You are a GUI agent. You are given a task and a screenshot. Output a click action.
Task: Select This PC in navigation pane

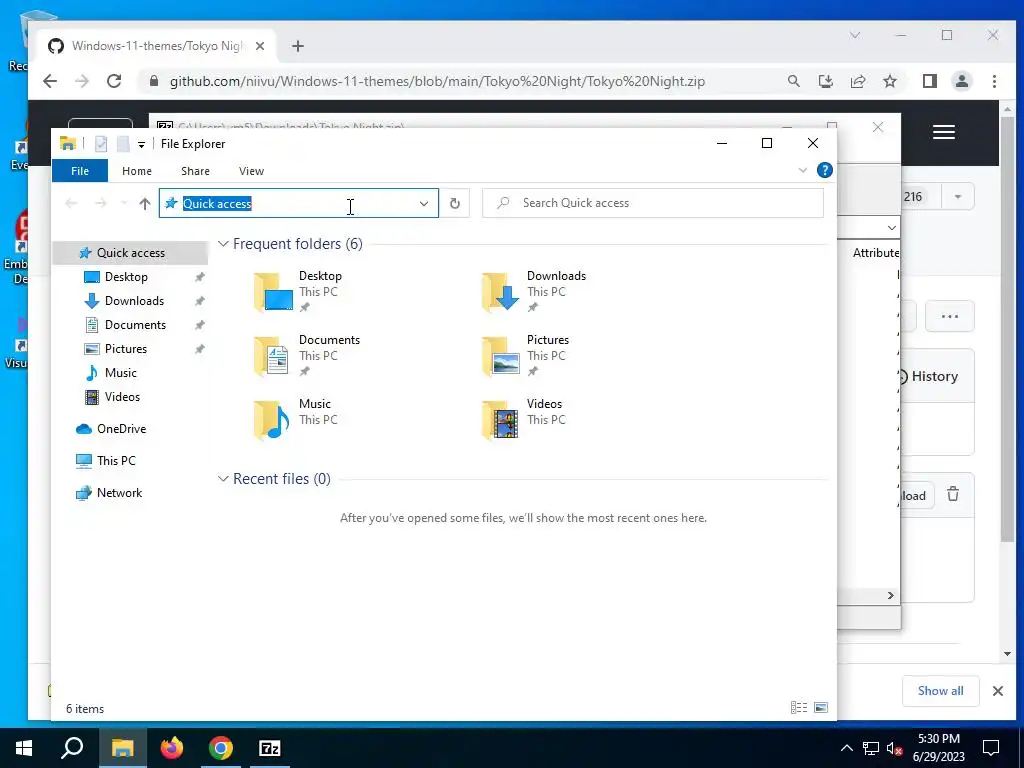(x=116, y=461)
